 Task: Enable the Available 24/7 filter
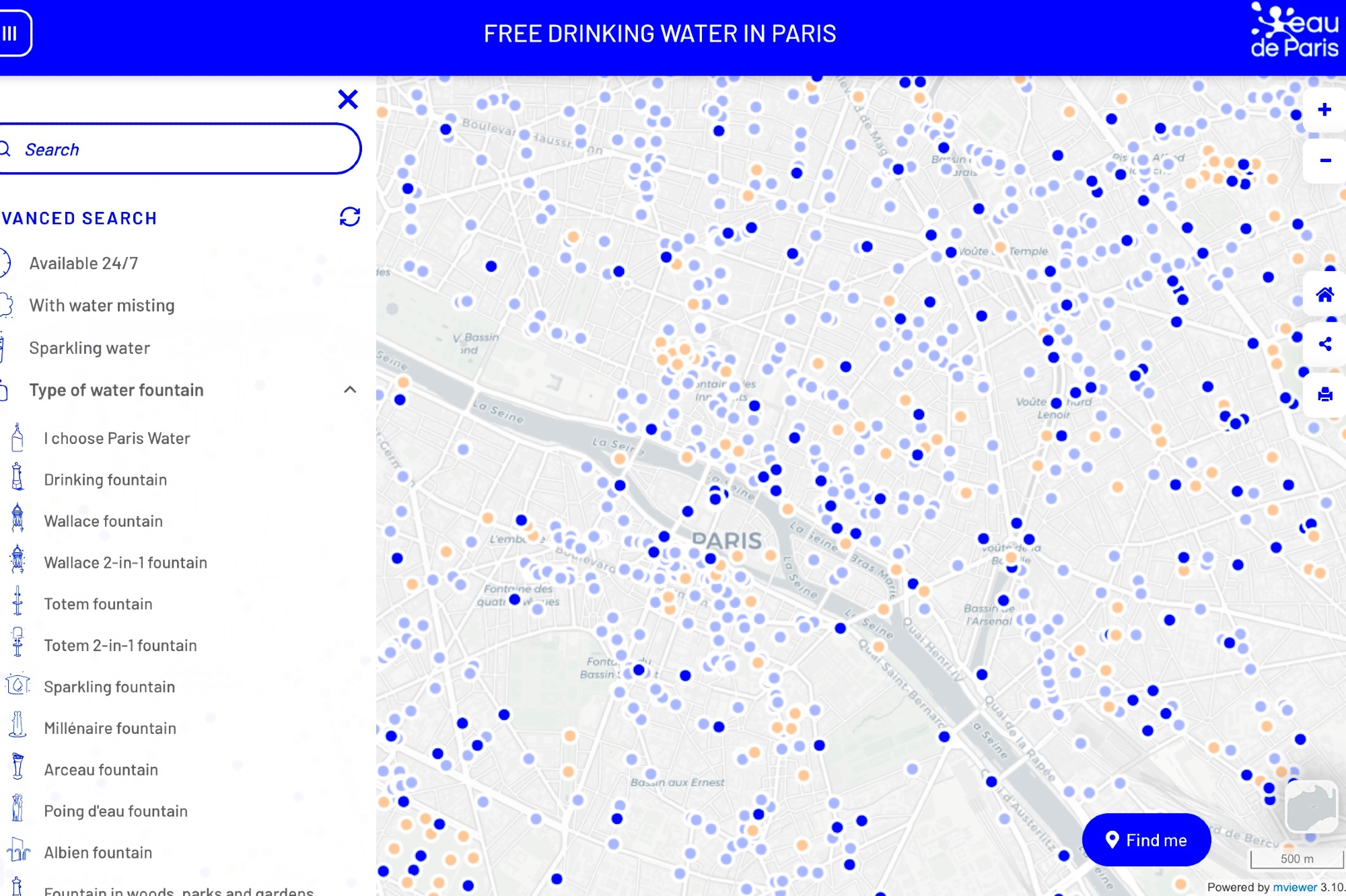point(83,263)
